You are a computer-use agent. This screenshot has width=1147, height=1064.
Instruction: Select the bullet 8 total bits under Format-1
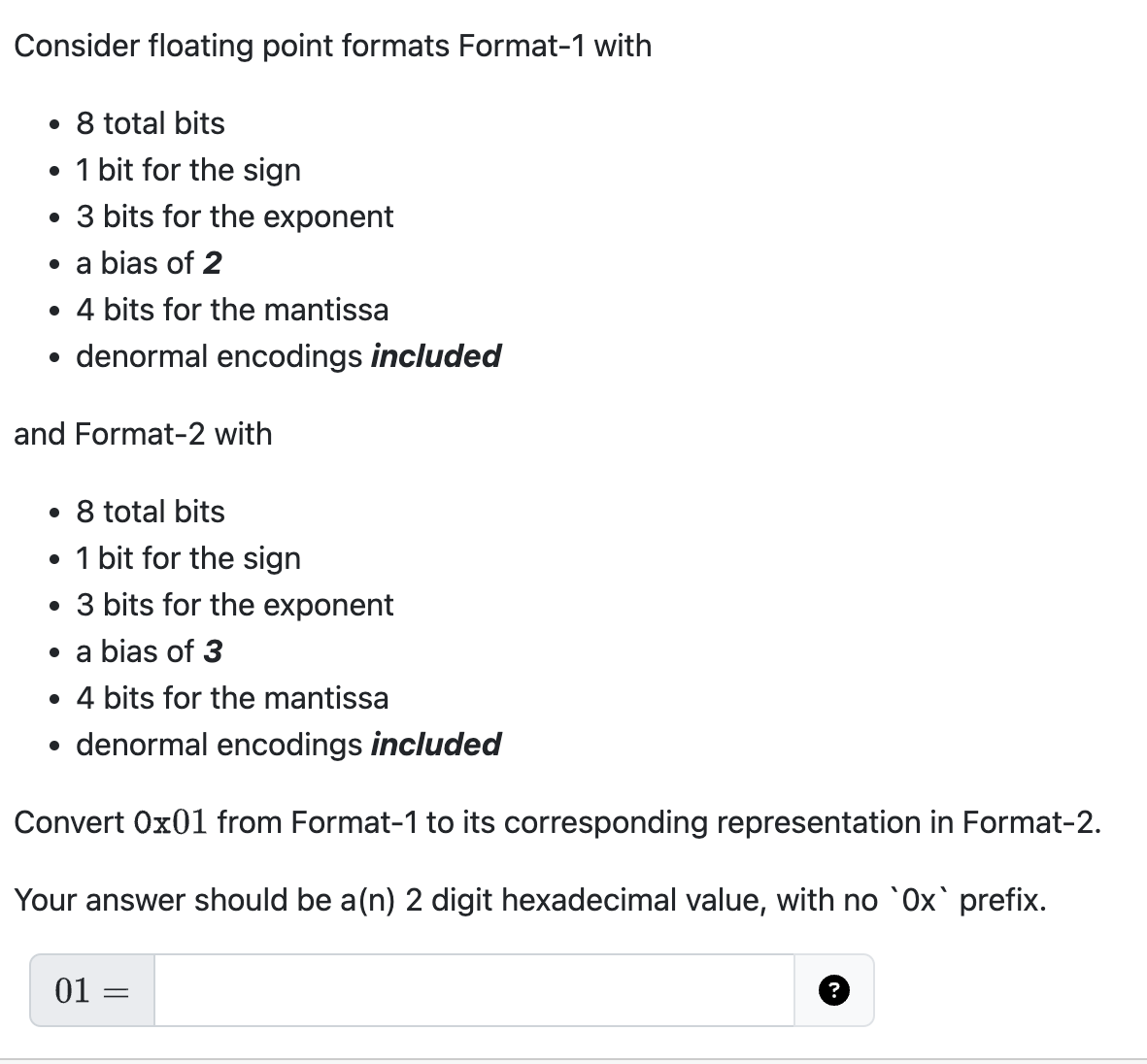point(150,123)
